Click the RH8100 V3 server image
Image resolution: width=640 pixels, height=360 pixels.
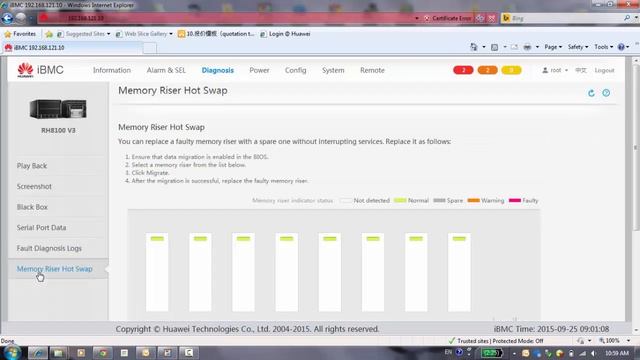click(x=58, y=109)
